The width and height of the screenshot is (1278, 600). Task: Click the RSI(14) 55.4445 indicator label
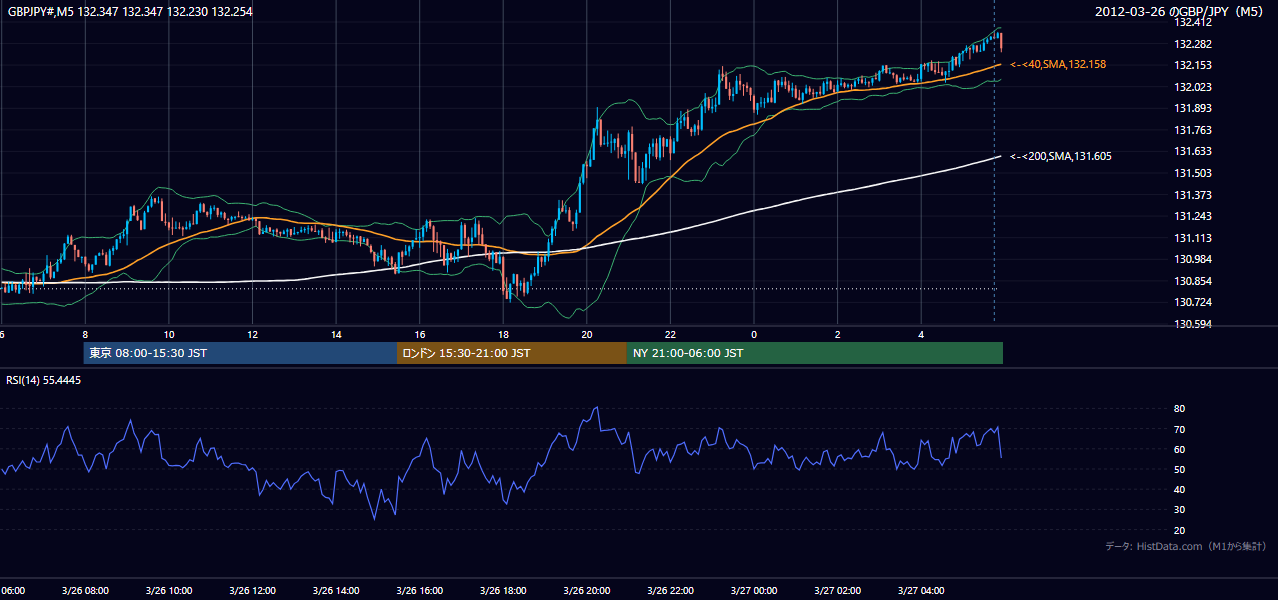pos(44,380)
